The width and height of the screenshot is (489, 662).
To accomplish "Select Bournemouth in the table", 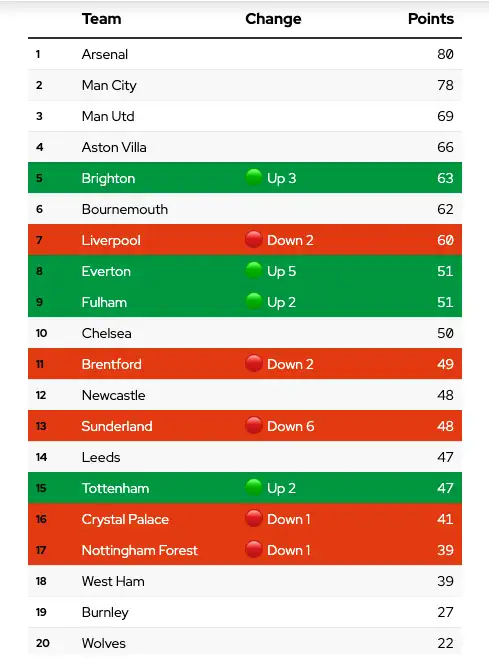I will [125, 209].
